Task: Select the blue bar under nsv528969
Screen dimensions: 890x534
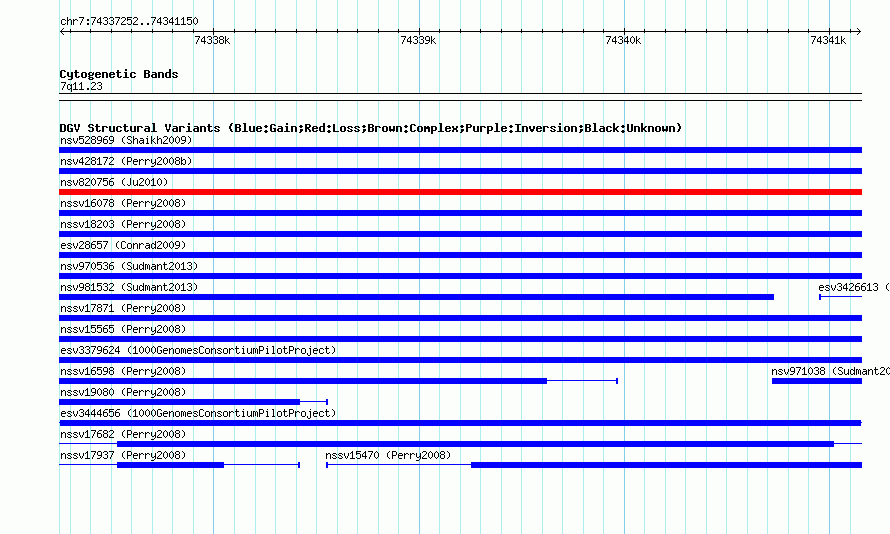Action: [460, 150]
